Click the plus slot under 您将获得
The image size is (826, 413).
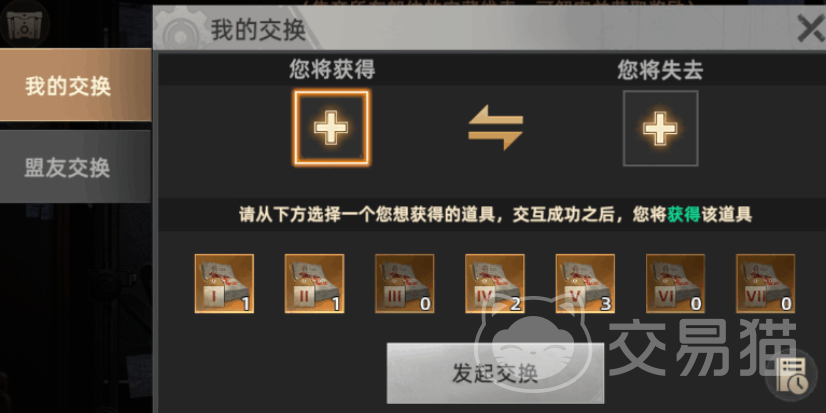[331, 127]
